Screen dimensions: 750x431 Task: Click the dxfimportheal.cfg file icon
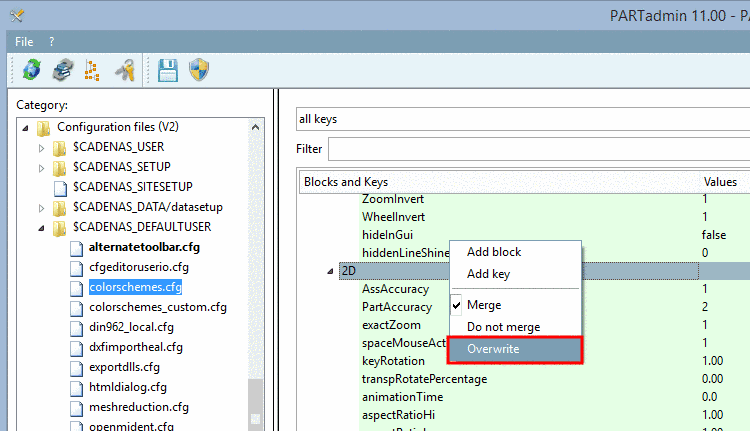[76, 348]
